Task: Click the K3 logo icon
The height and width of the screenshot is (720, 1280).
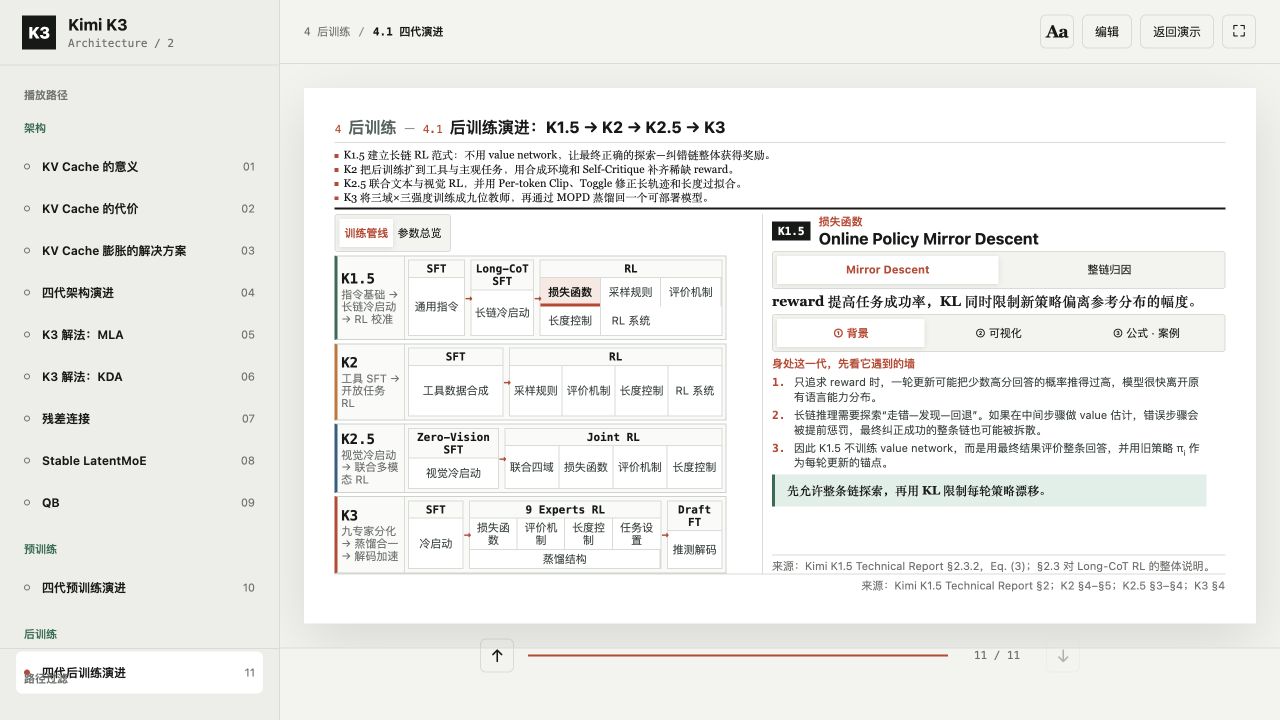Action: click(39, 32)
